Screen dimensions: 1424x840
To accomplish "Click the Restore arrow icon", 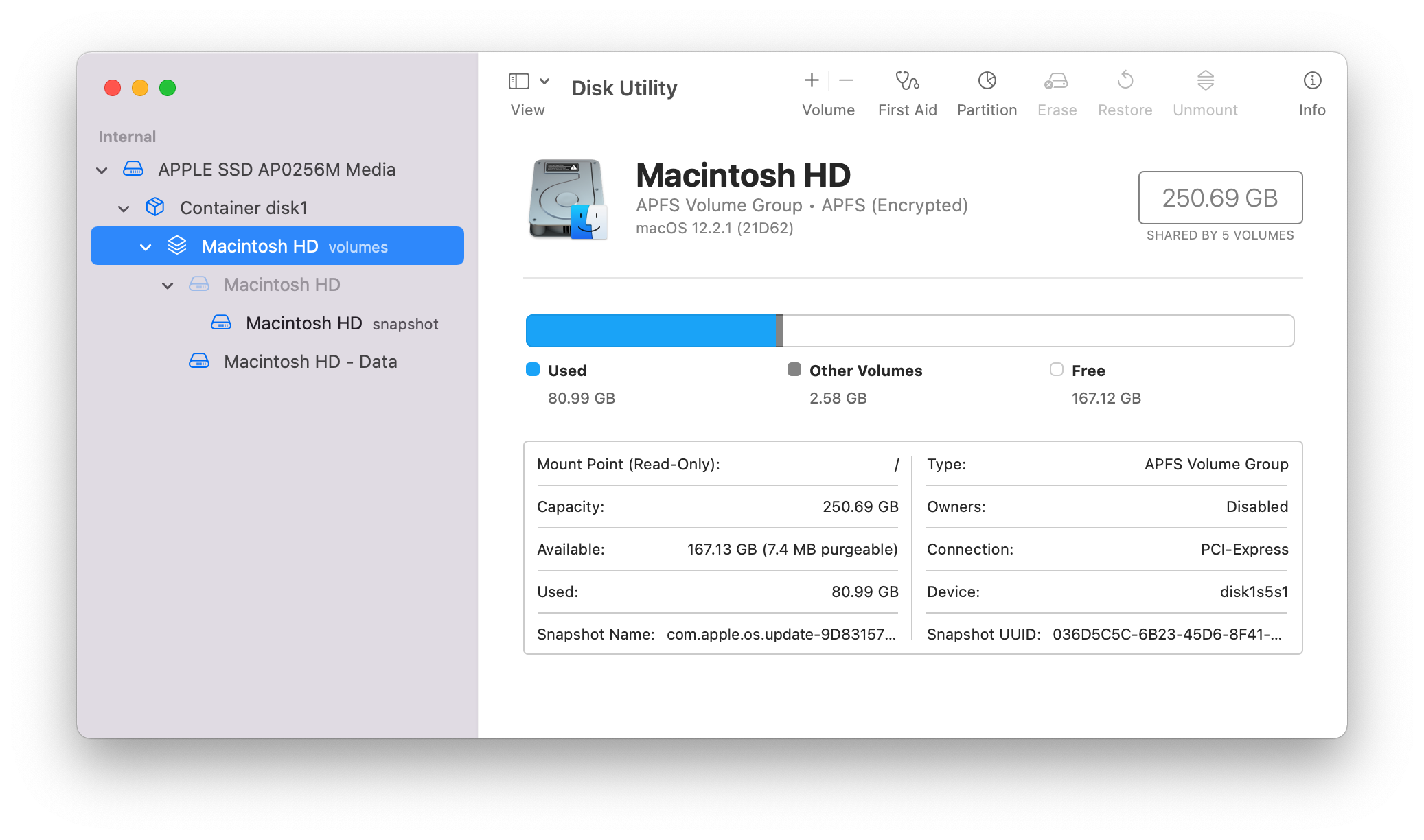I will [x=1125, y=81].
